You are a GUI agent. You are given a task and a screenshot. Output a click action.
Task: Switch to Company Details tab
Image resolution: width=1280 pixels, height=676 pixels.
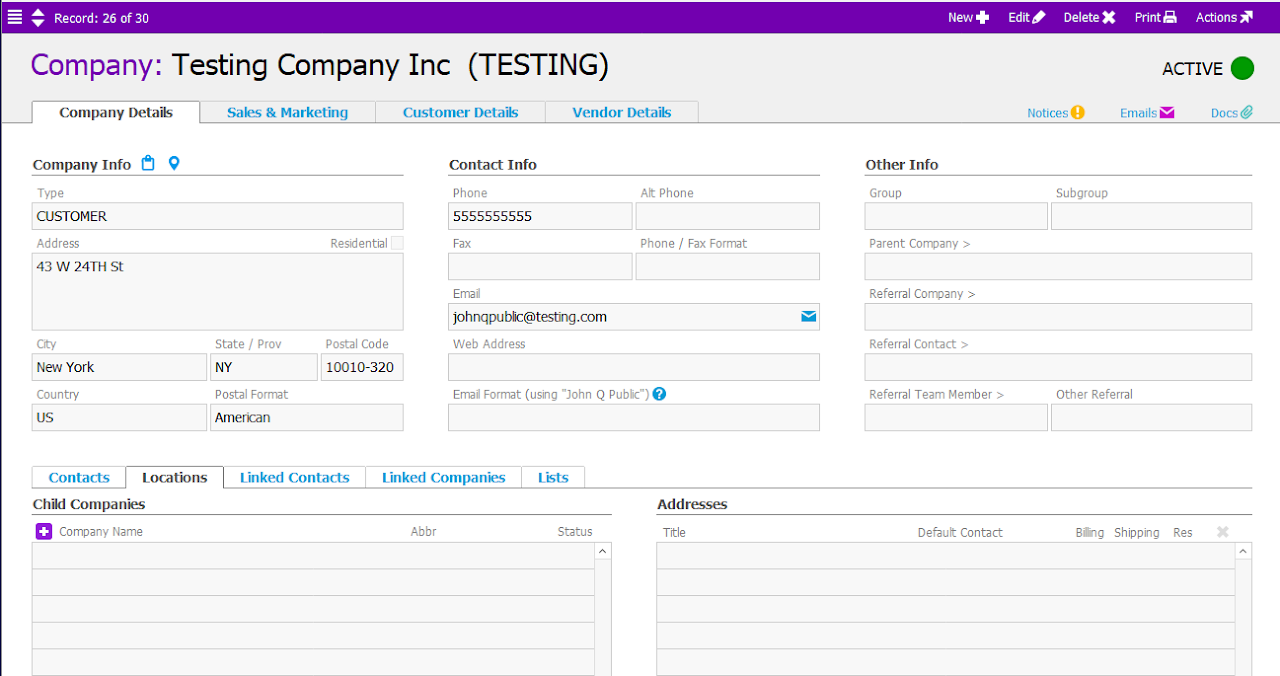coord(116,112)
